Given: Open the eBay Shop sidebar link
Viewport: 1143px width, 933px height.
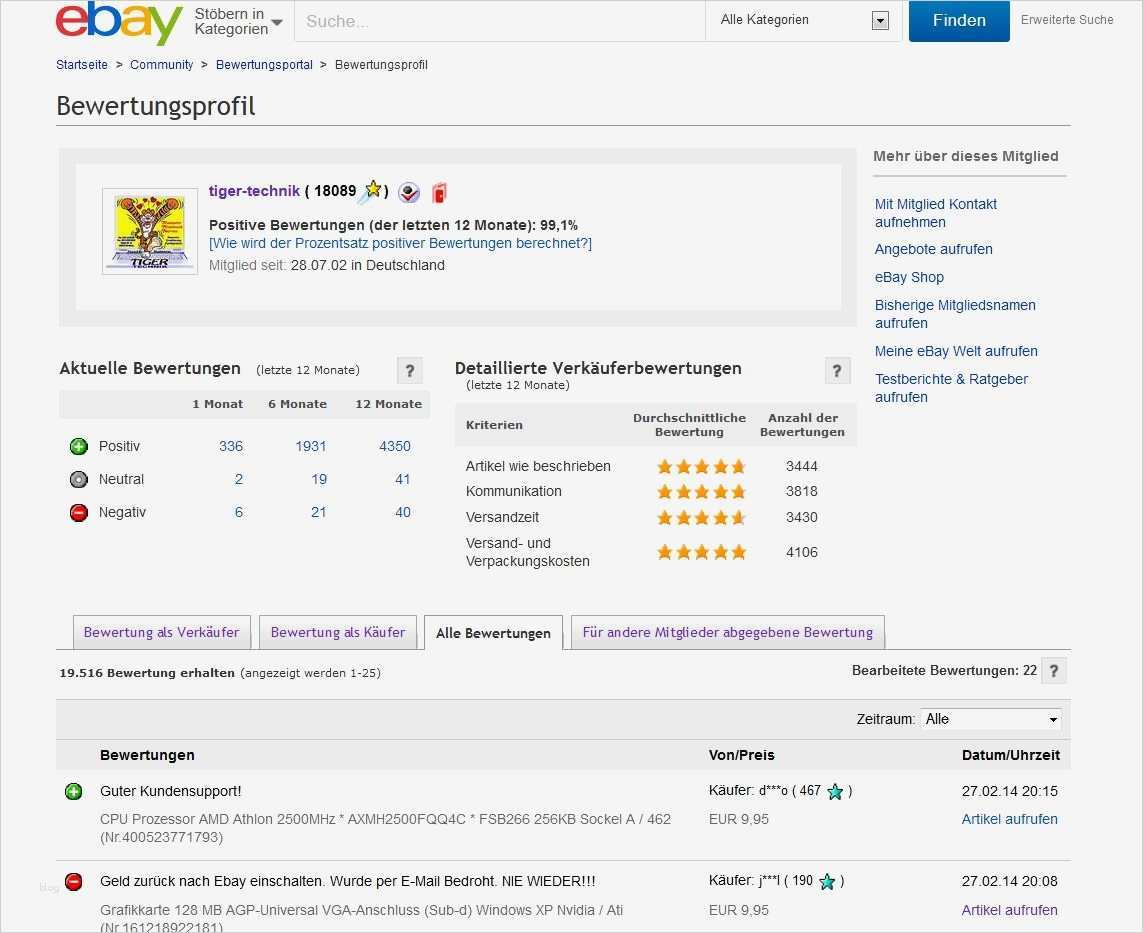Looking at the screenshot, I should tap(909, 277).
